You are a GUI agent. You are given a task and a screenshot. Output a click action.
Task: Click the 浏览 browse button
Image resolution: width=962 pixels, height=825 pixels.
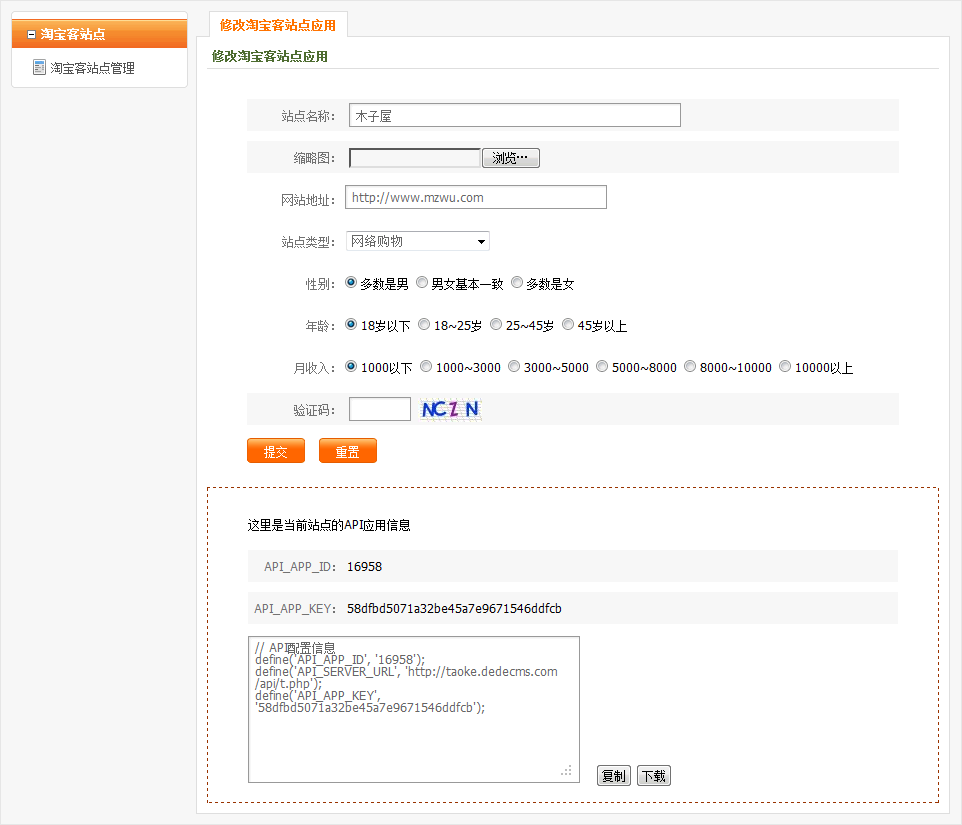click(x=510, y=158)
